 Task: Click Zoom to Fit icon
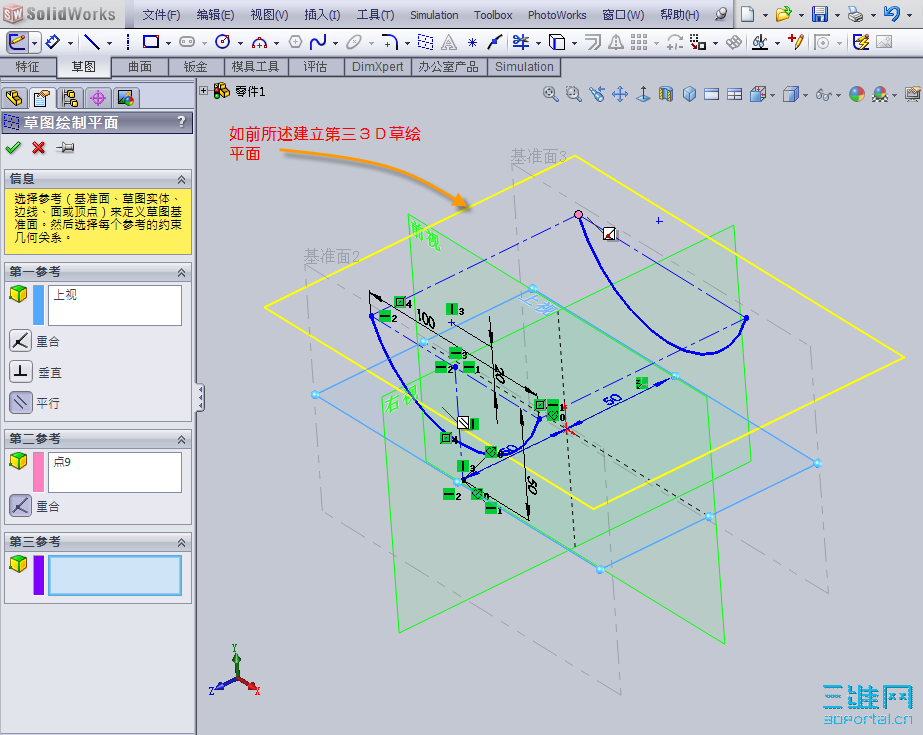[550, 94]
